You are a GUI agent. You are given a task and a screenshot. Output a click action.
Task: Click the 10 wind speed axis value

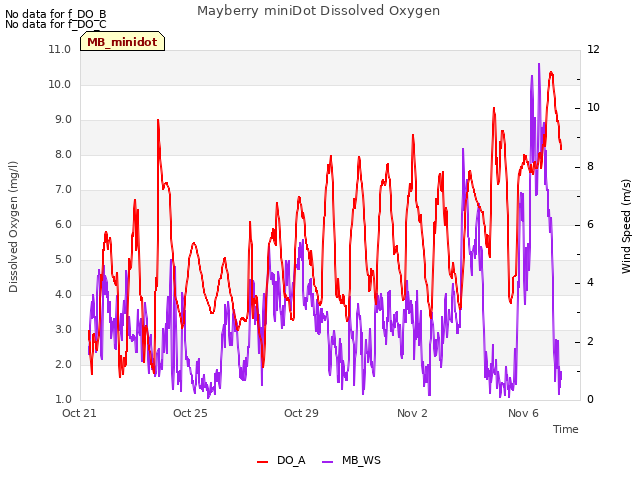point(593,108)
